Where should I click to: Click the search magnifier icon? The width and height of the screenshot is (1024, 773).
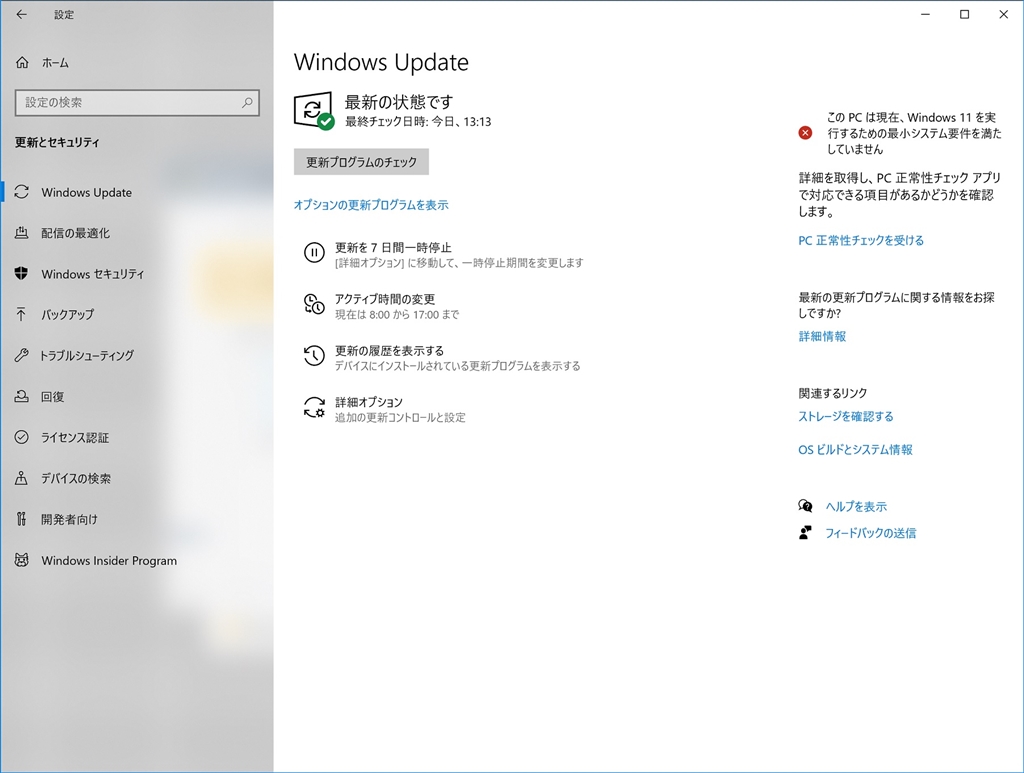tap(247, 103)
